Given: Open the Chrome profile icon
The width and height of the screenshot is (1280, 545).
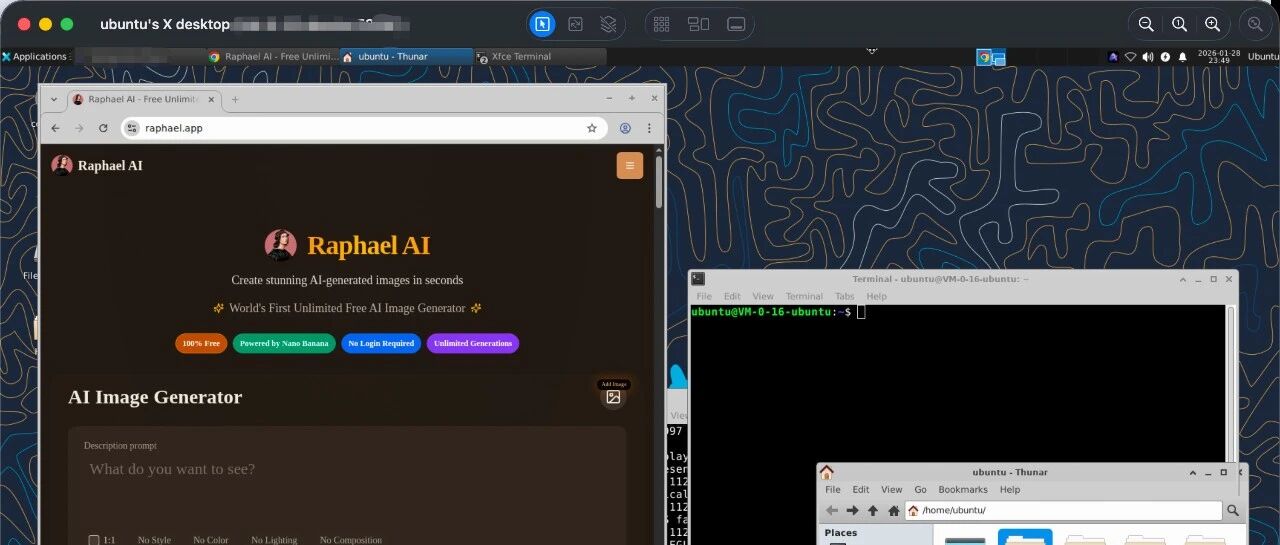Looking at the screenshot, I should [x=625, y=128].
